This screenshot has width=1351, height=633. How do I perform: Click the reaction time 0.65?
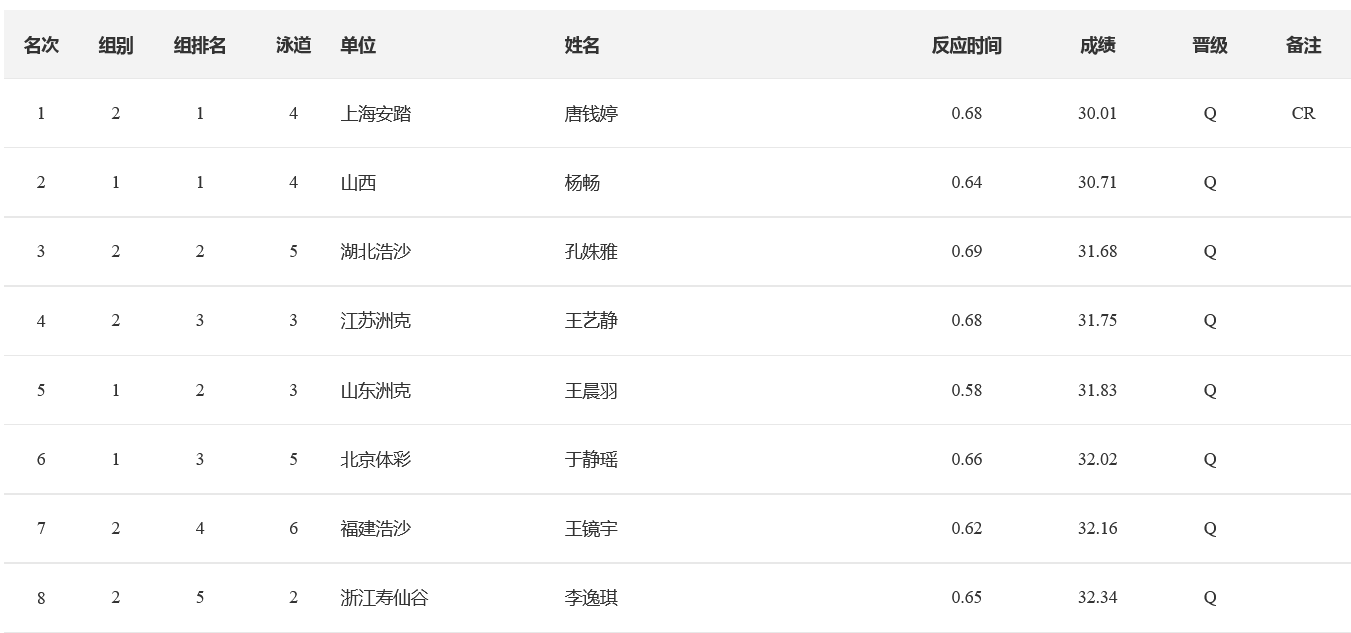967,597
